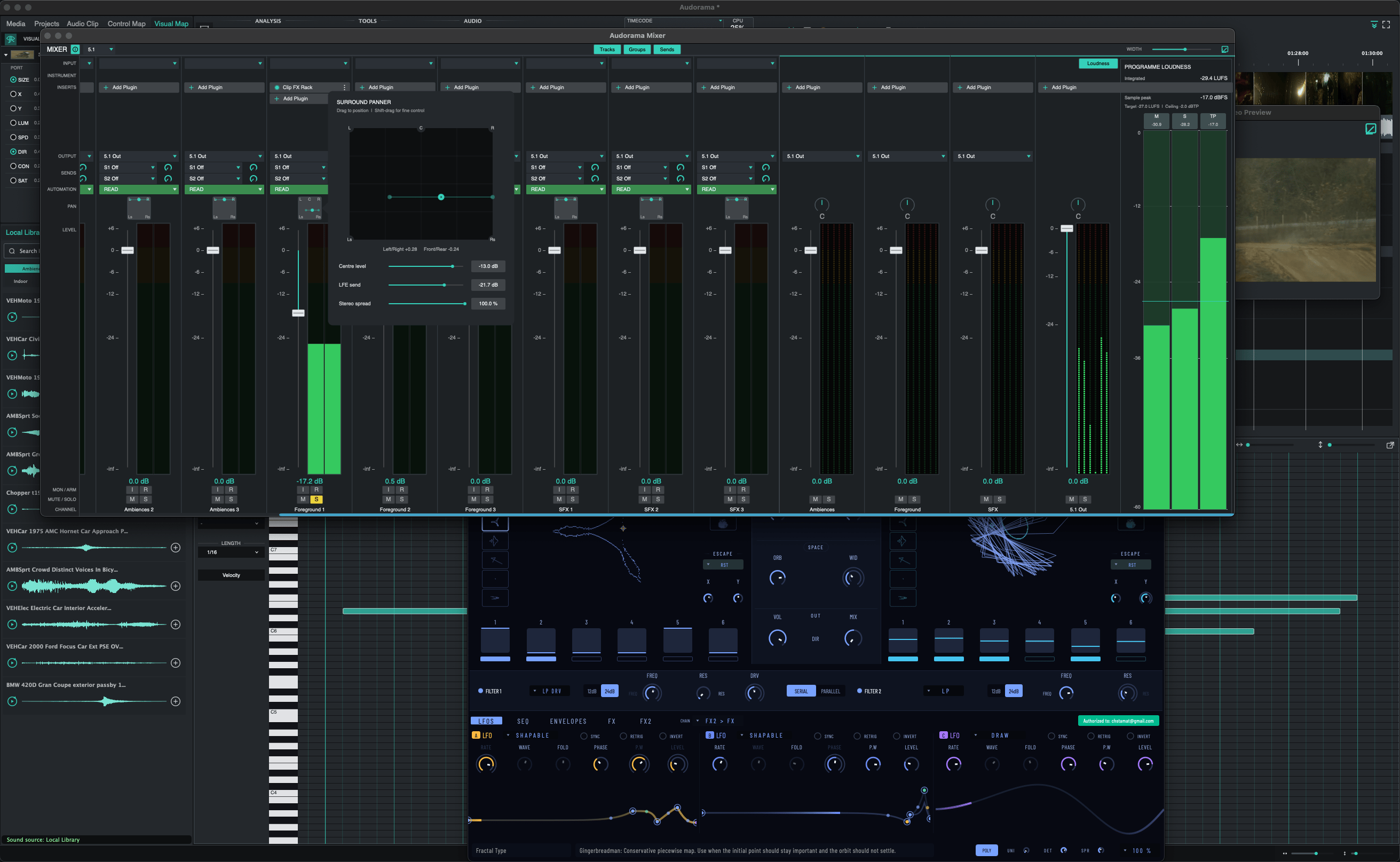Enable SYNC on LFO A

(x=584, y=736)
